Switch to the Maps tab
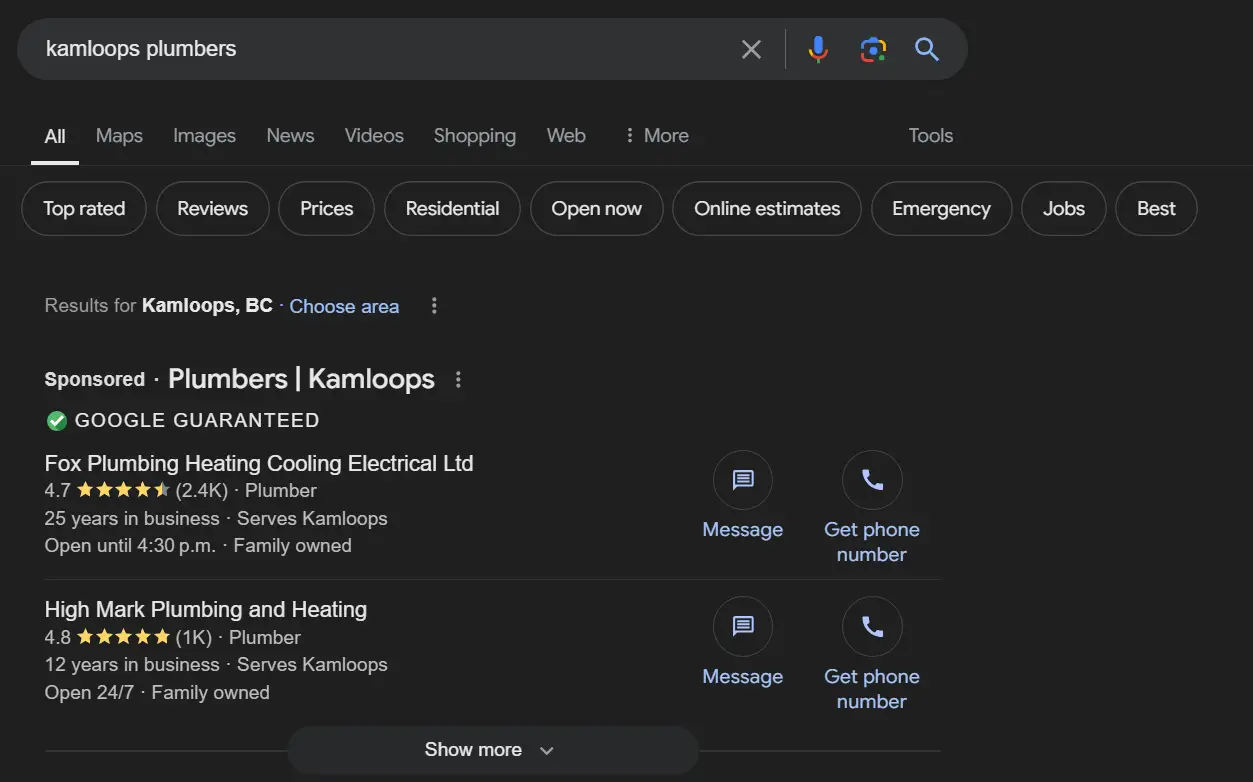Screen dimensions: 1253x782 [119, 136]
